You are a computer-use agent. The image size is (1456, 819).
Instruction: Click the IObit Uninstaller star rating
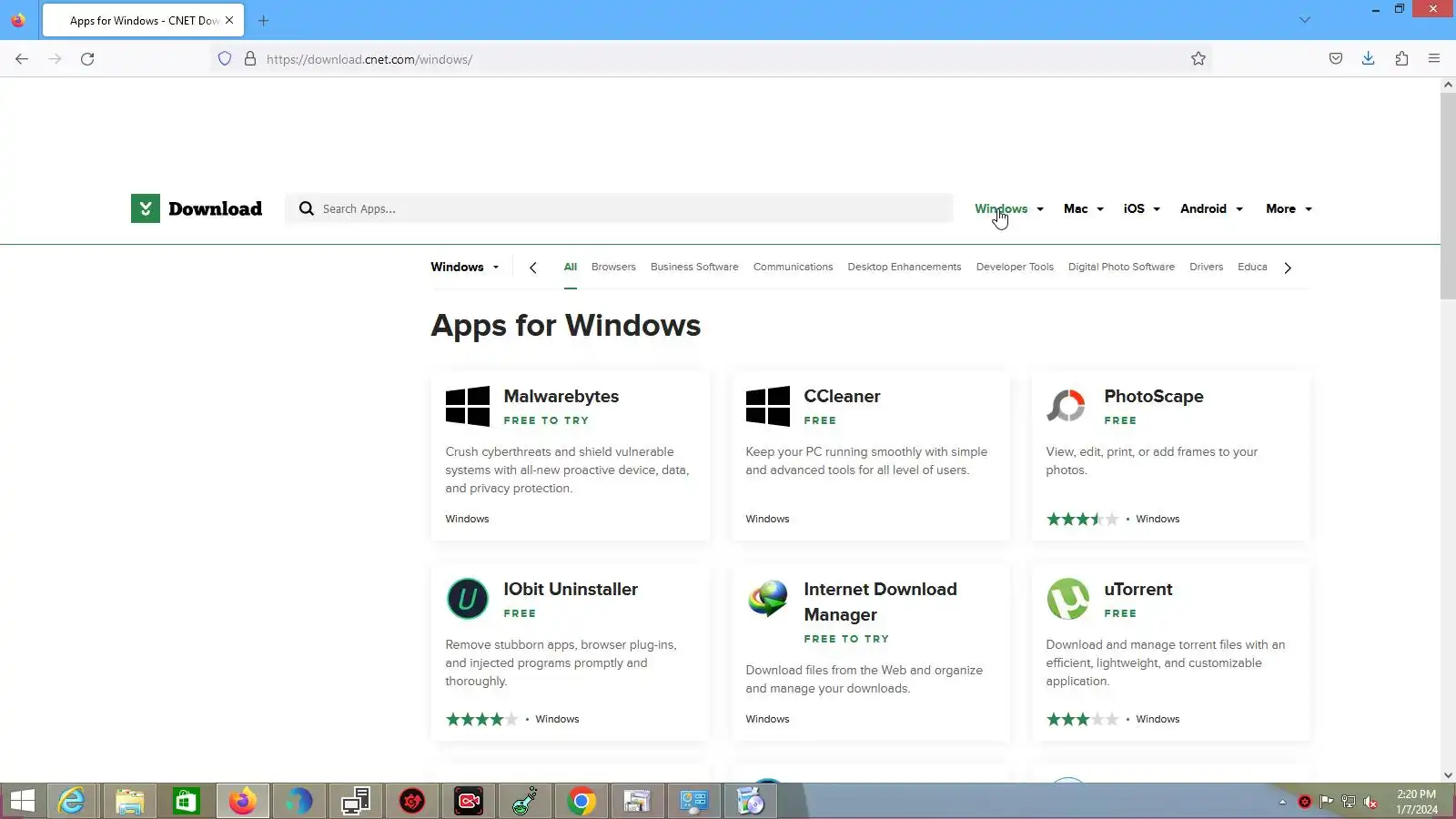[x=481, y=719]
